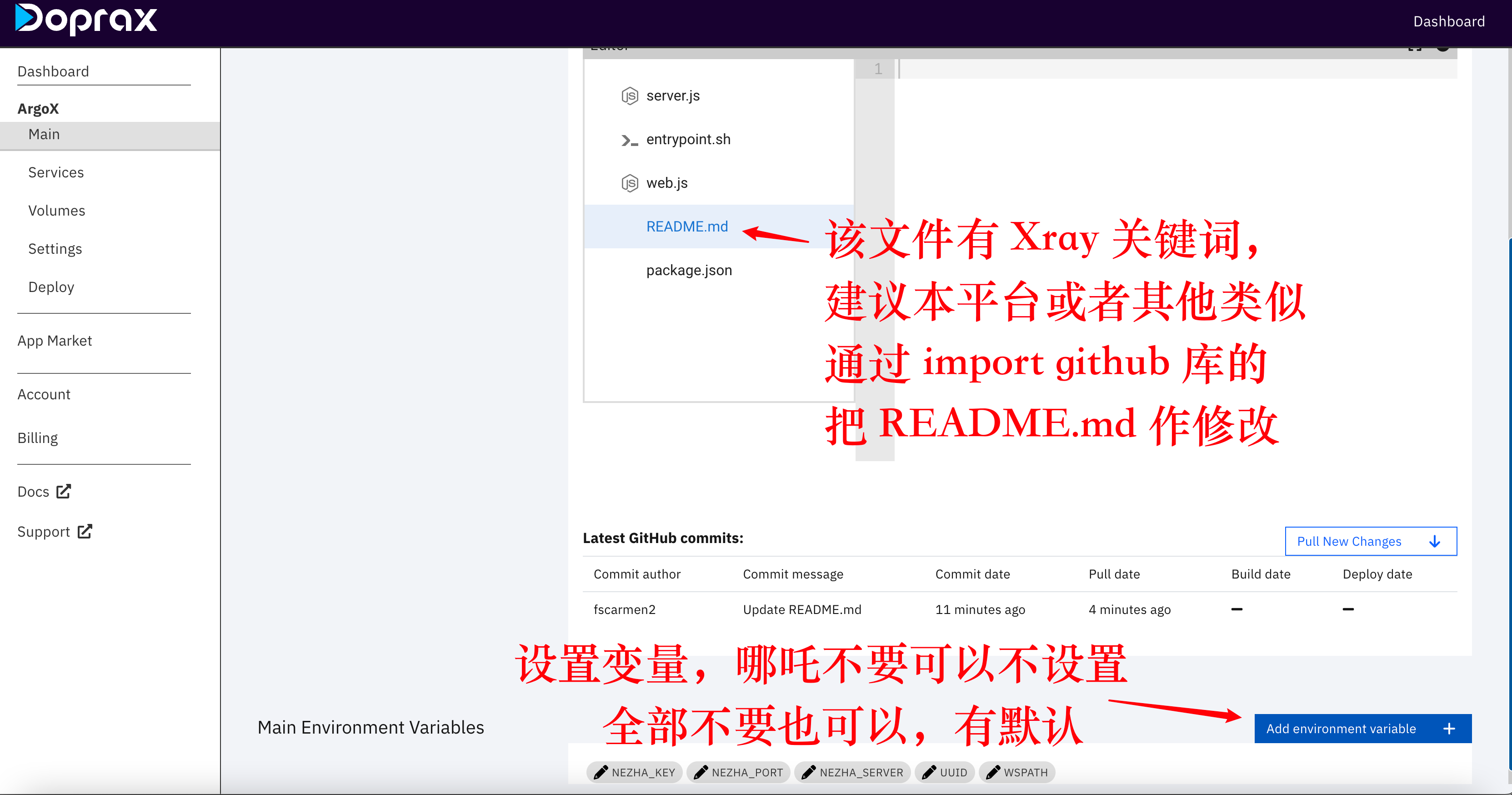Viewport: 1512px width, 795px height.
Task: Edit the UUID variable tag
Action: tap(944, 772)
